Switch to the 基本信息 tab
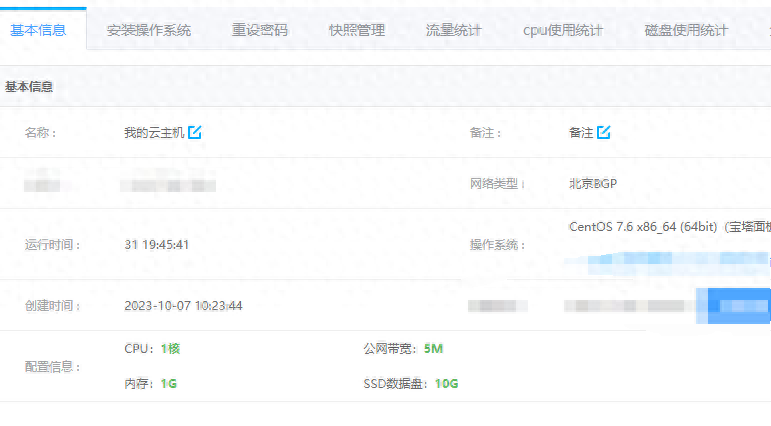The image size is (771, 426). tap(38, 30)
